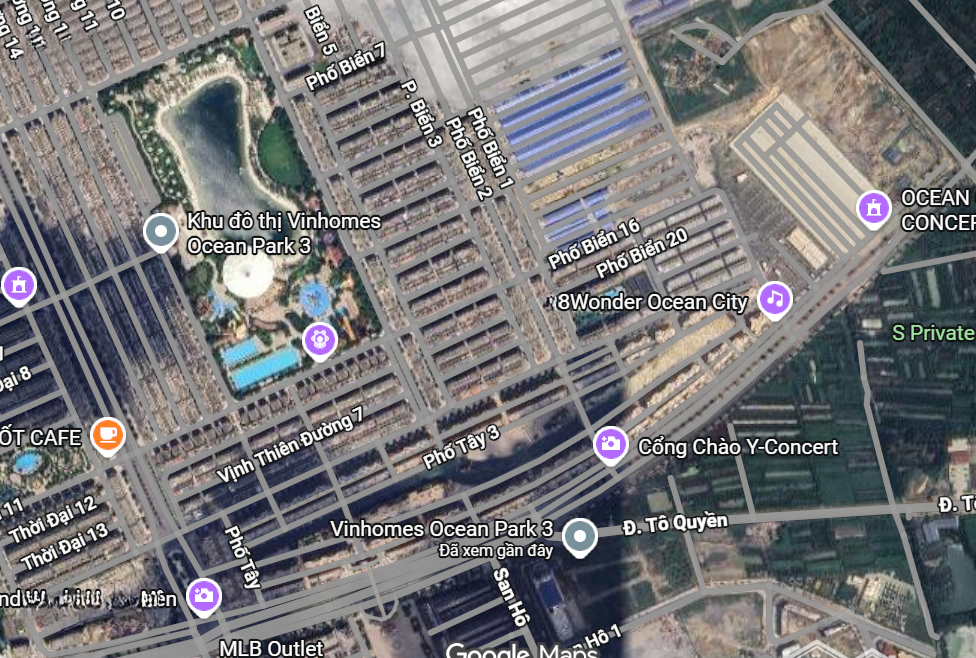Viewport: 976px width, 658px height.
Task: Click the purple water park attraction pin
Action: click(320, 342)
